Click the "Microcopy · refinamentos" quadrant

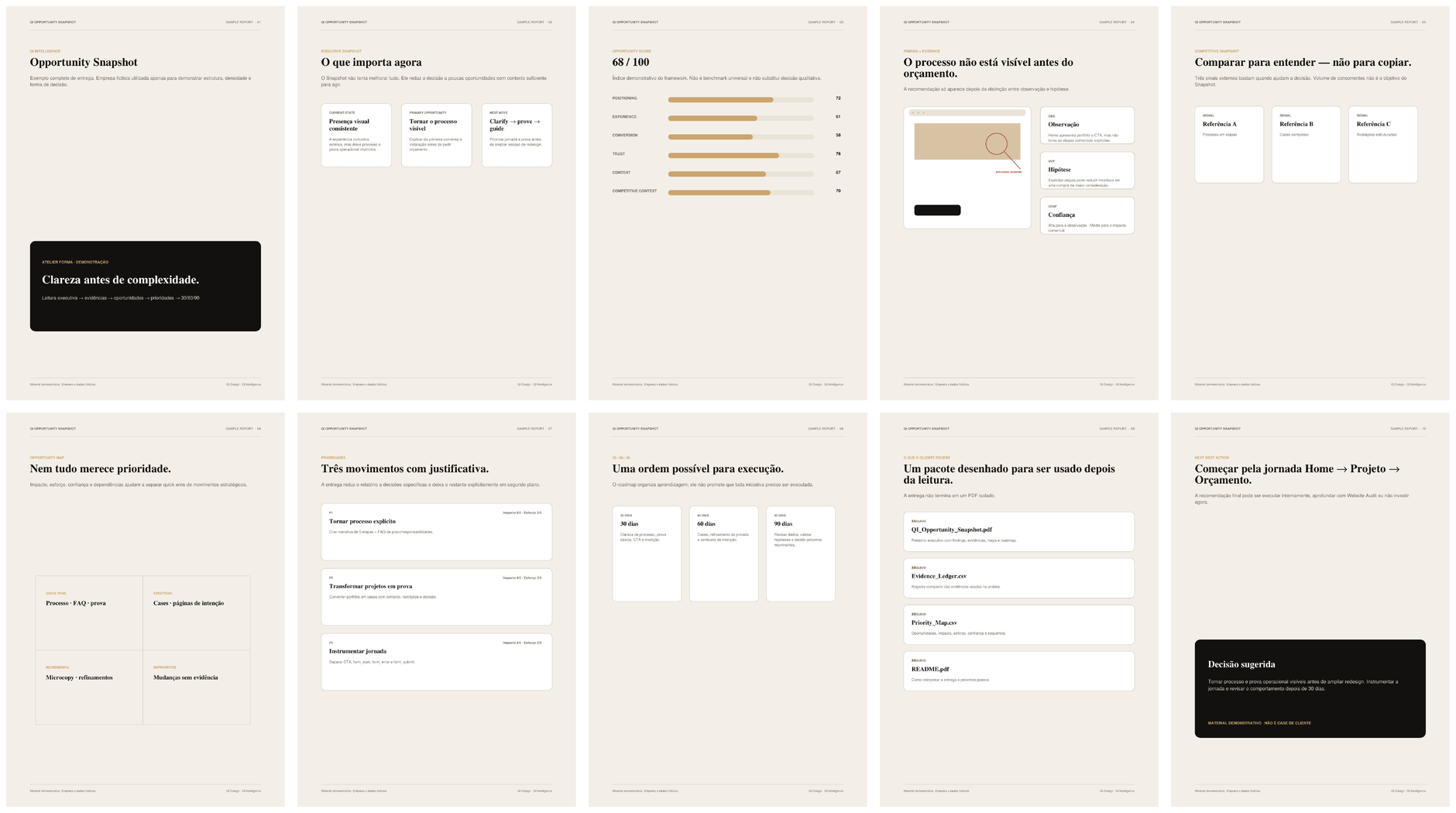click(89, 687)
